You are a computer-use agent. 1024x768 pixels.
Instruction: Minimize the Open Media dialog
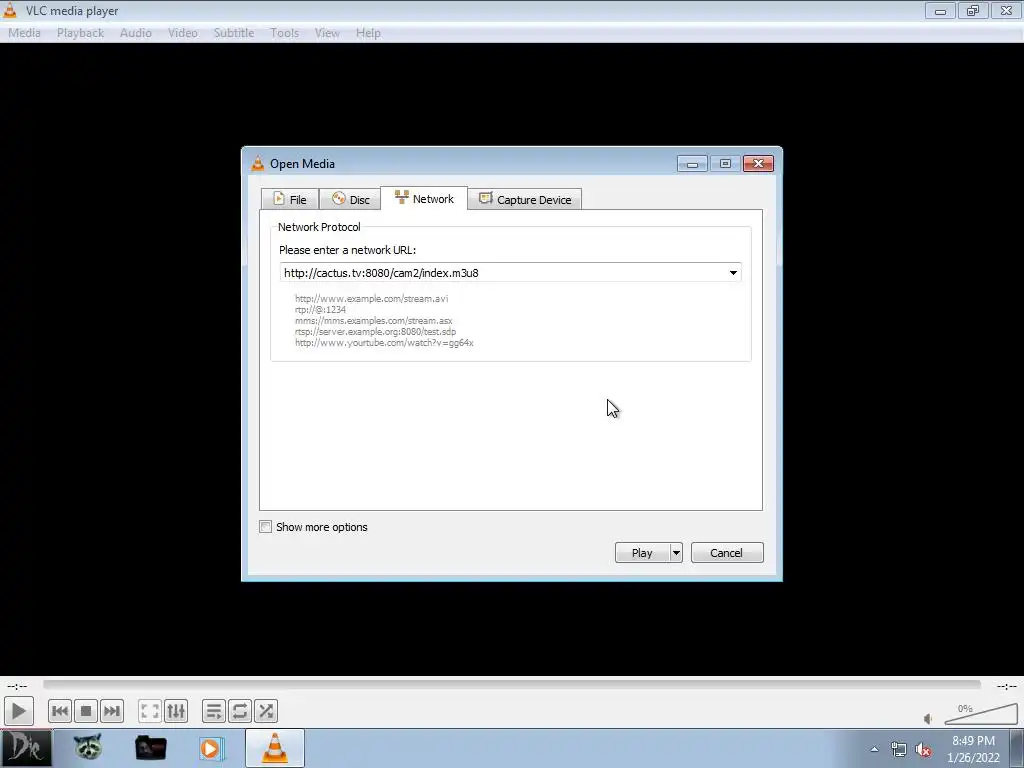pos(692,163)
